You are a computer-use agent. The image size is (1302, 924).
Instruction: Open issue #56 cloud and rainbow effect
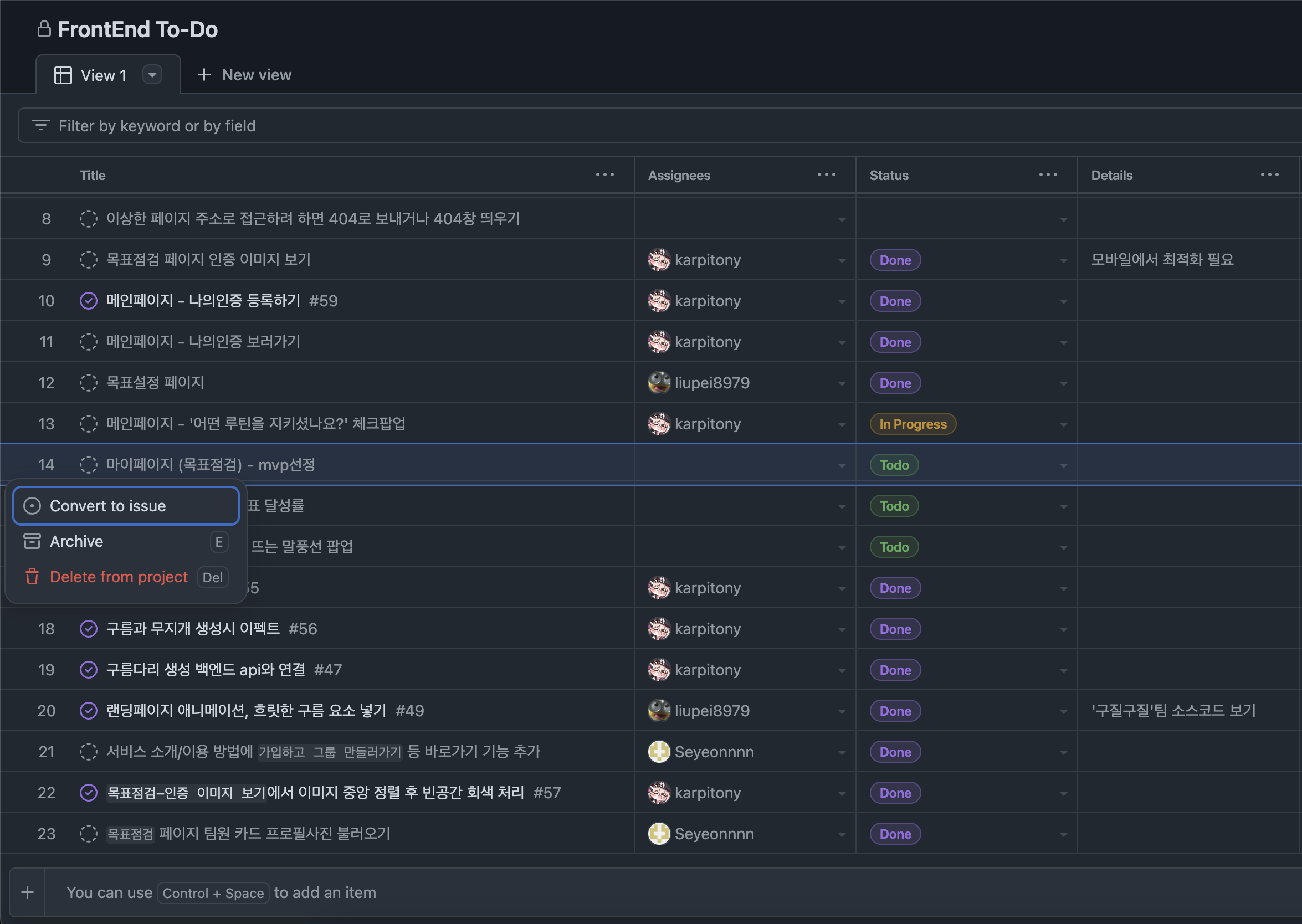tap(193, 629)
